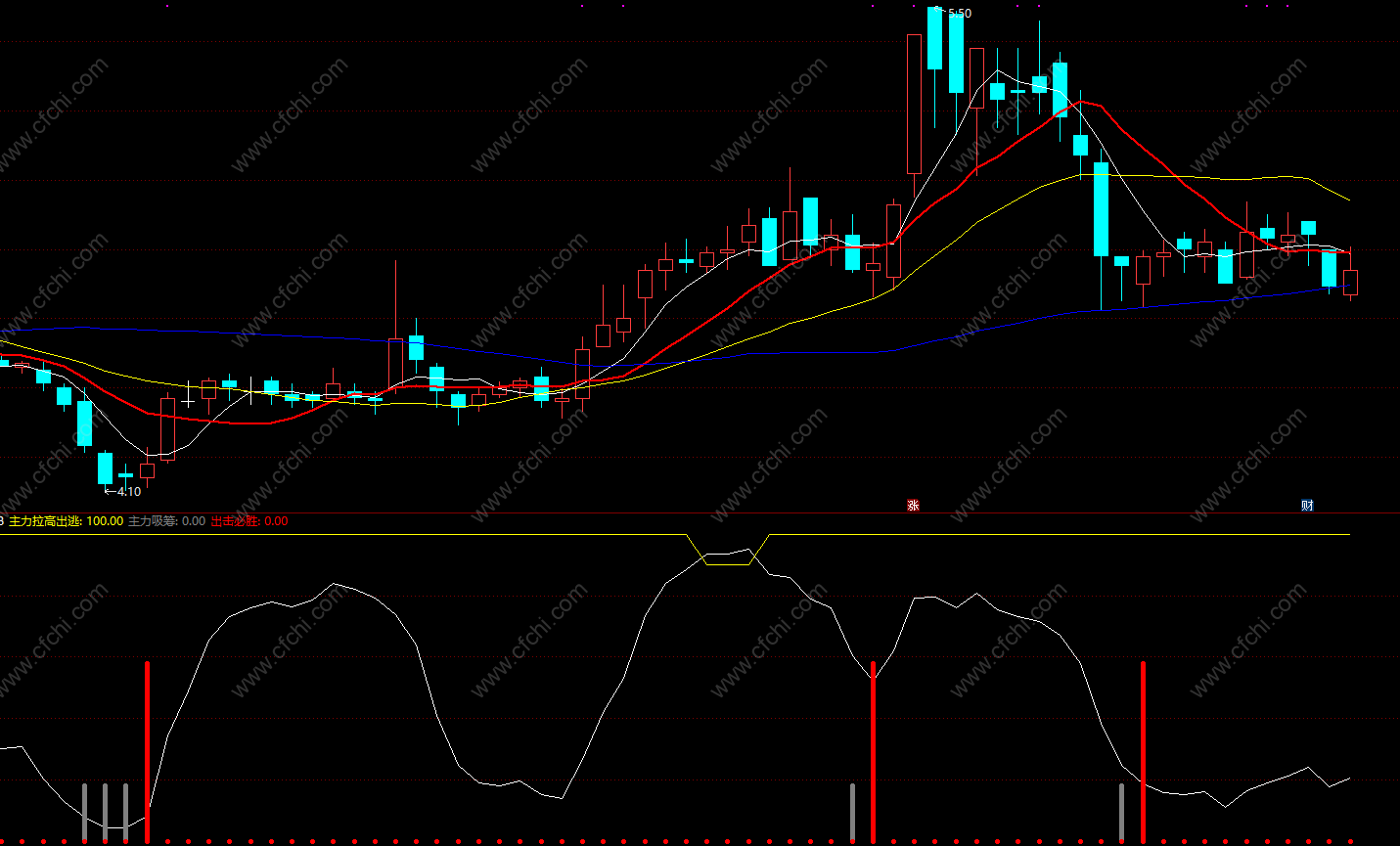This screenshot has height=846, width=1400.
Task: Click the middle red signal bar
Action: pos(873,751)
